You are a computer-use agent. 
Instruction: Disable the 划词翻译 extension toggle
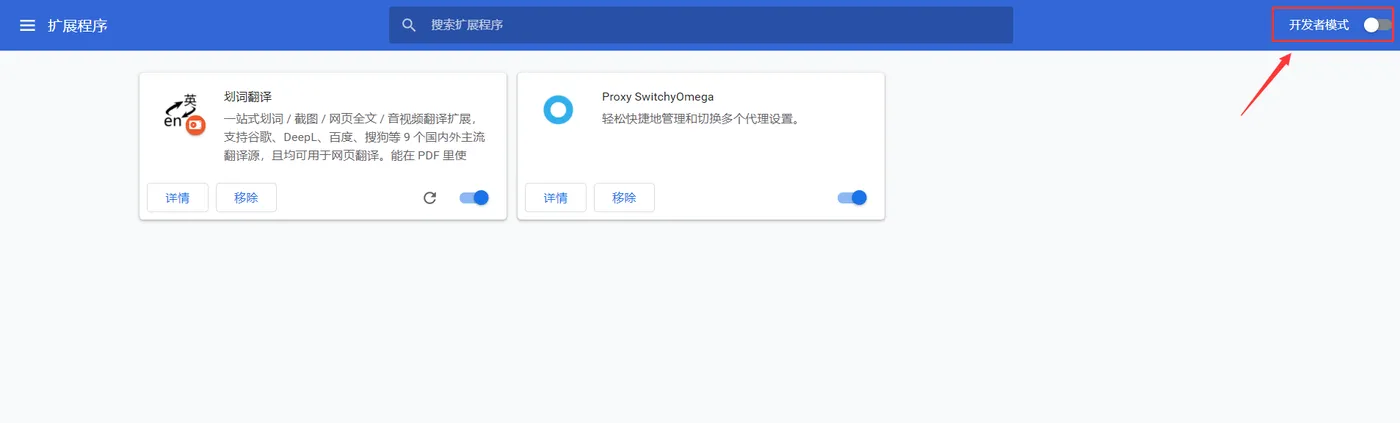pos(474,198)
